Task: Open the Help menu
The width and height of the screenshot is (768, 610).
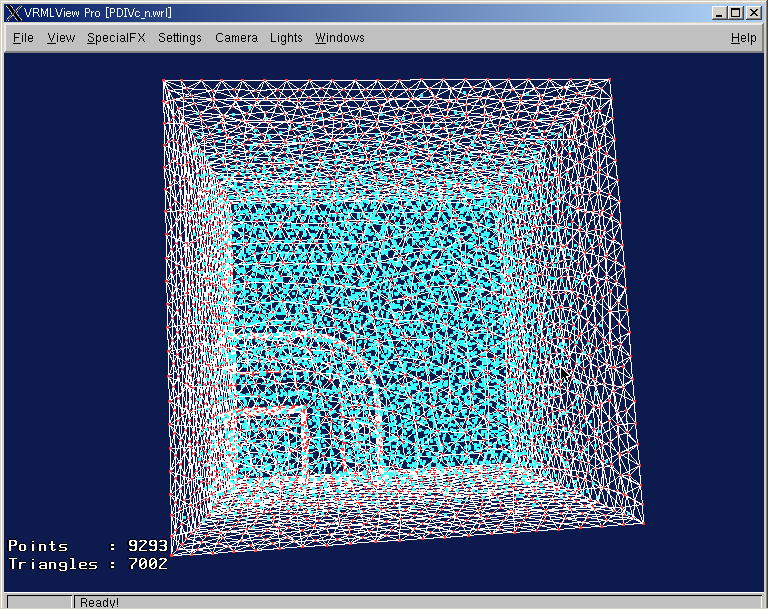Action: (744, 38)
